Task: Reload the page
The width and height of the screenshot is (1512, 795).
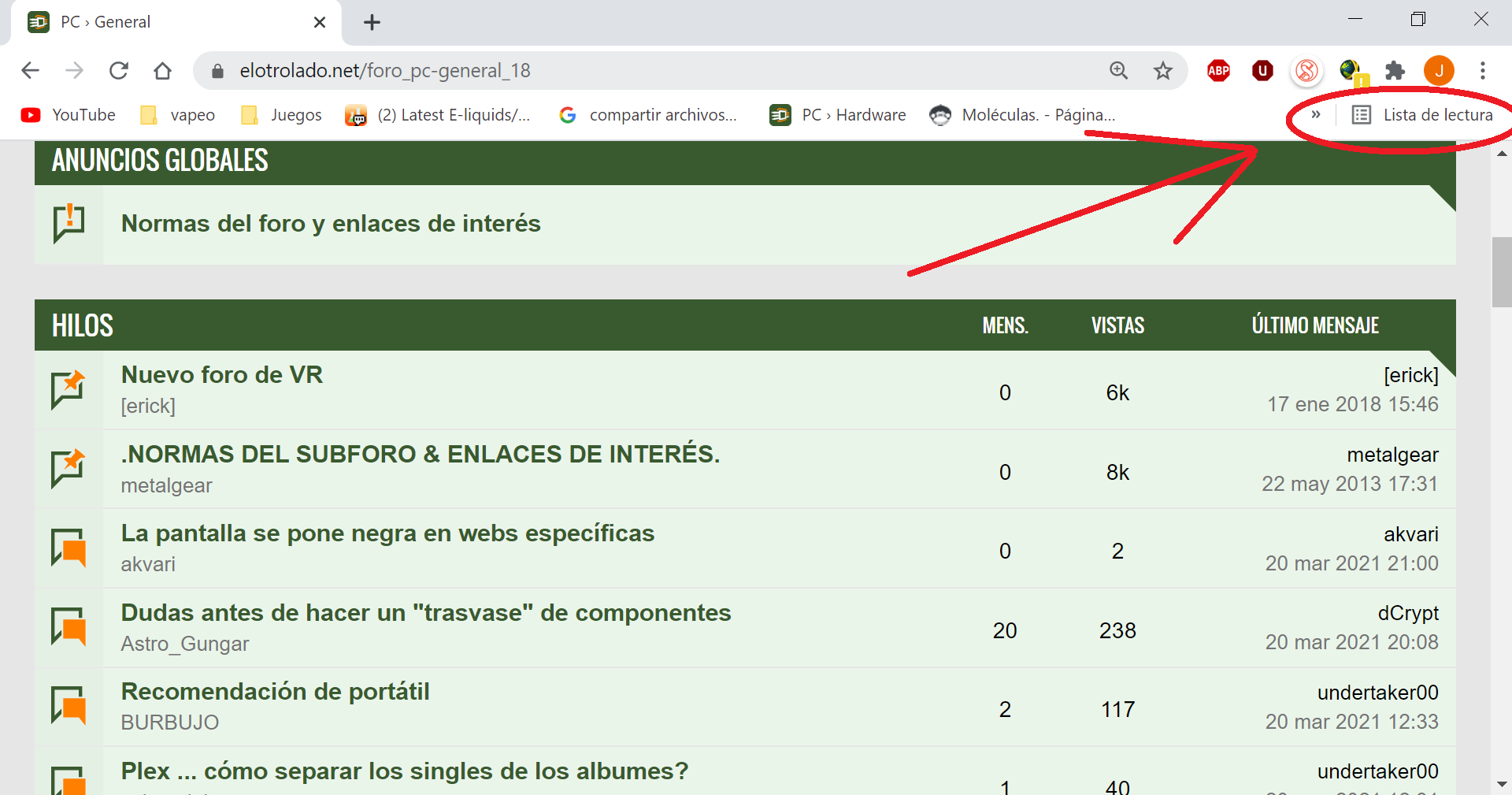Action: click(x=119, y=71)
